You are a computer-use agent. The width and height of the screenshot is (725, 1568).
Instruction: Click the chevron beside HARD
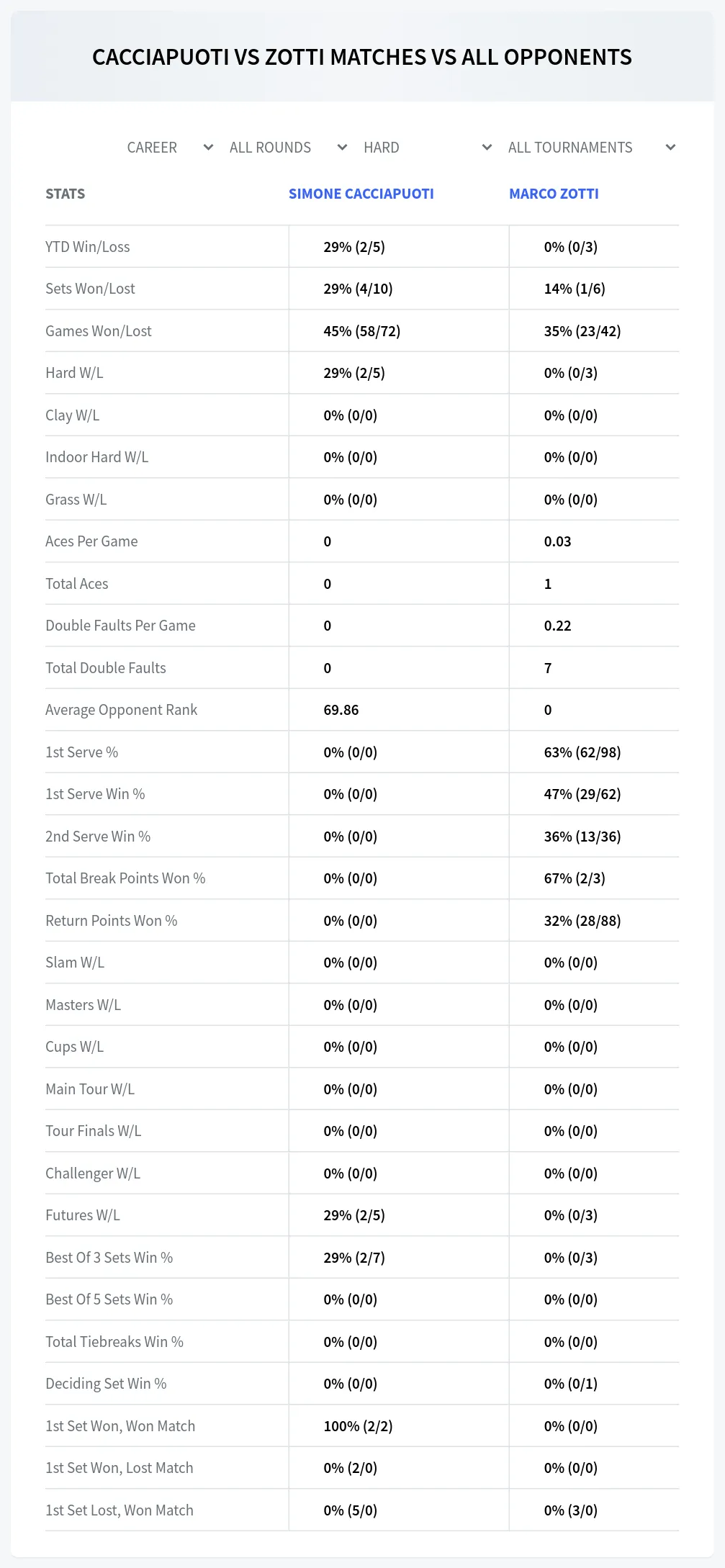point(487,148)
